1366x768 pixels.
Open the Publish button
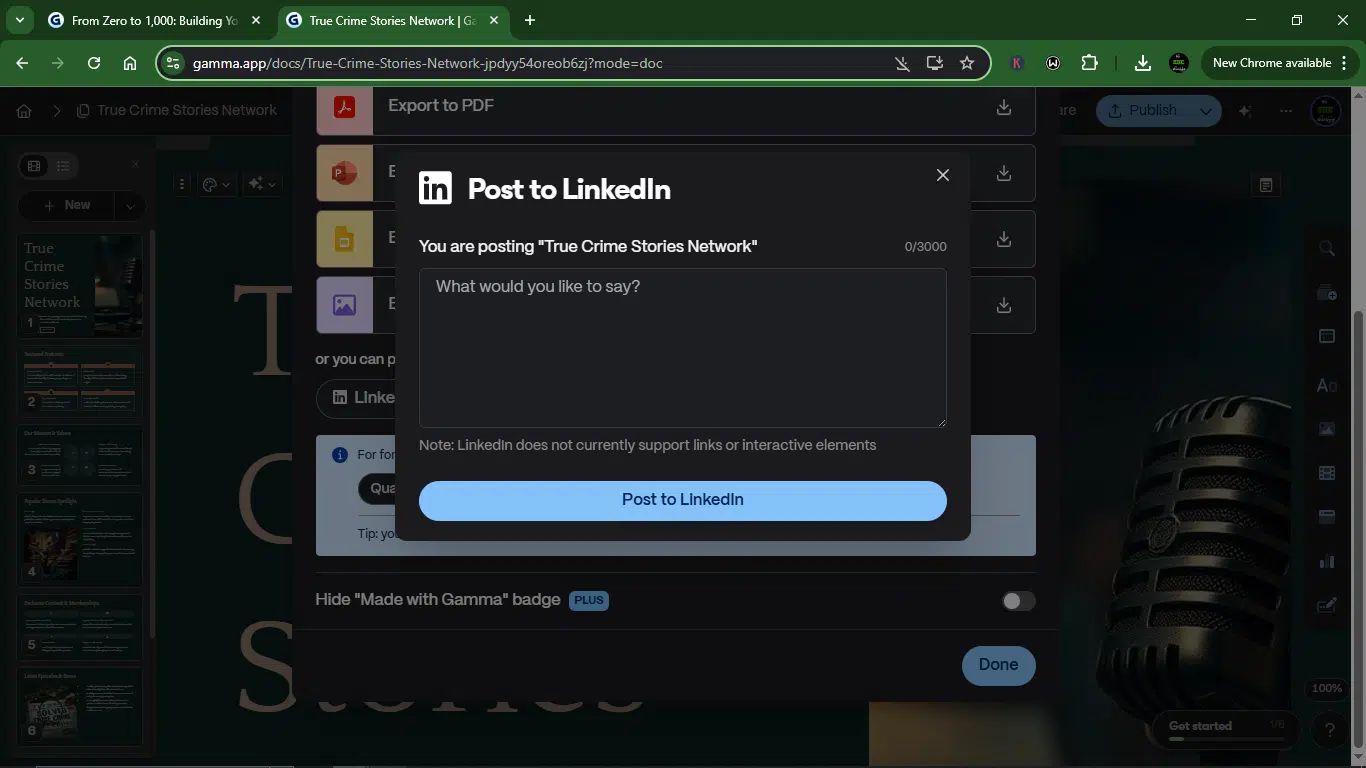pos(1142,111)
